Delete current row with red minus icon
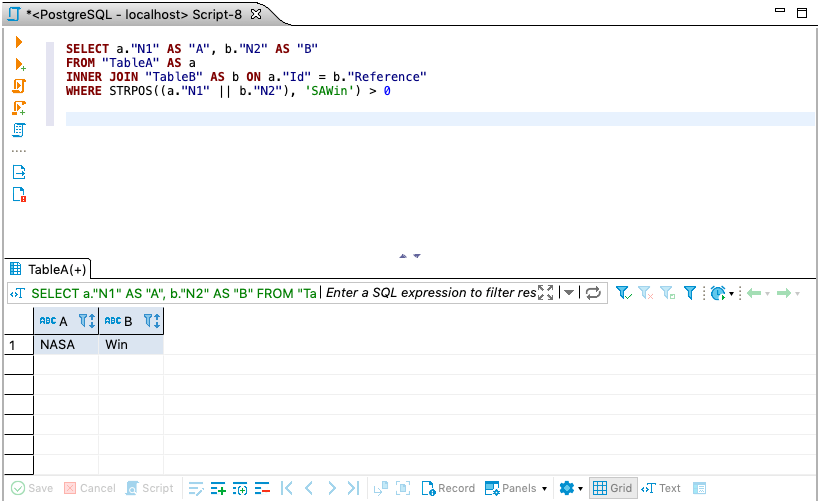 [262, 488]
